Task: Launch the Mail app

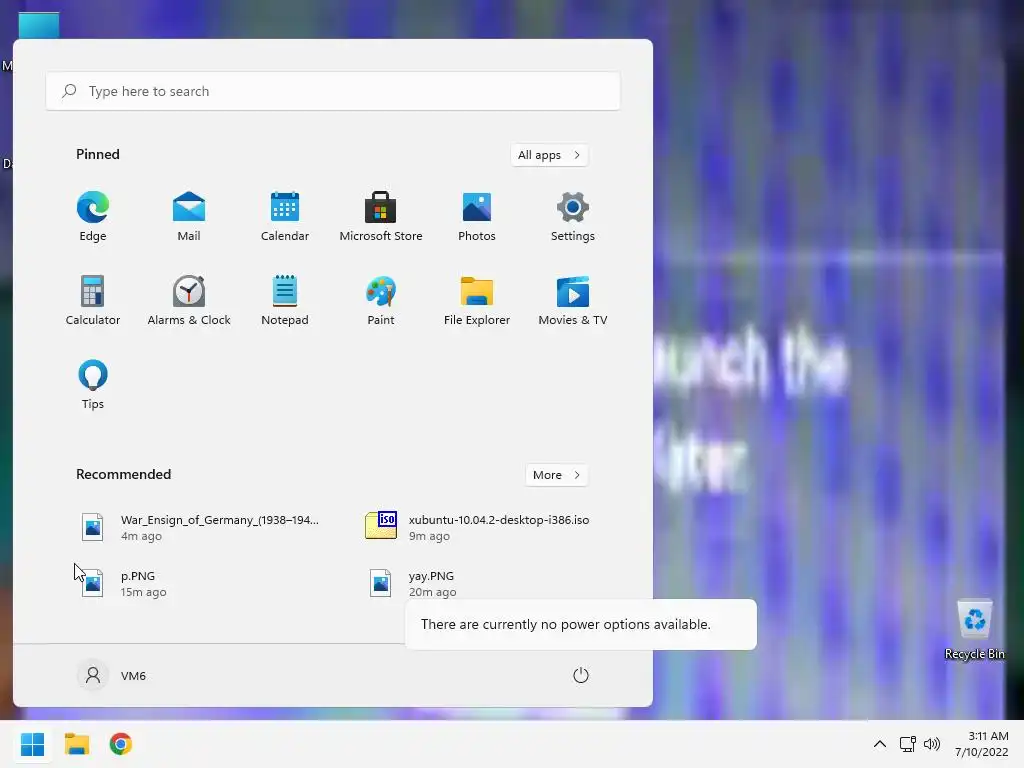Action: 189,216
